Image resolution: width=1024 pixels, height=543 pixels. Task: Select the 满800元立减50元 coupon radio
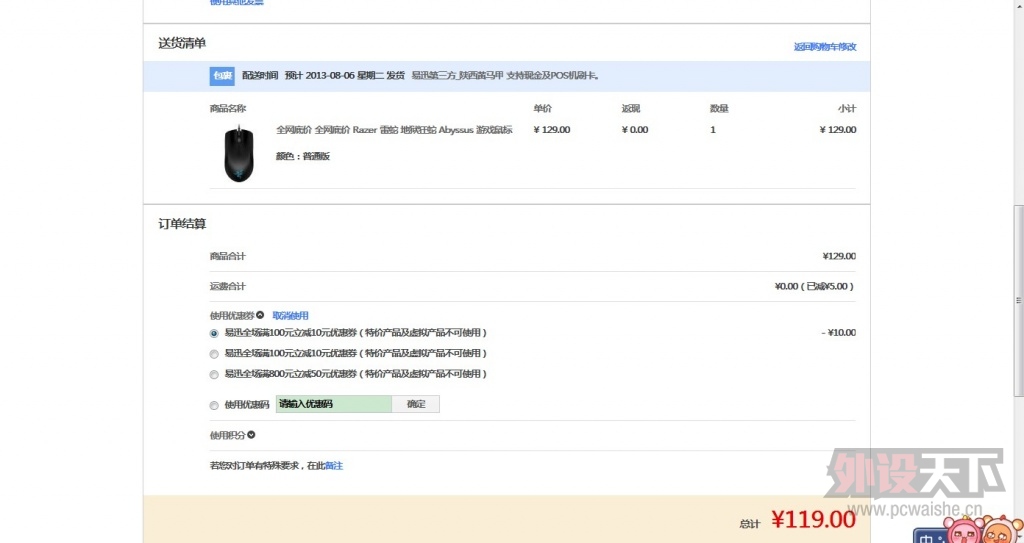coord(214,375)
